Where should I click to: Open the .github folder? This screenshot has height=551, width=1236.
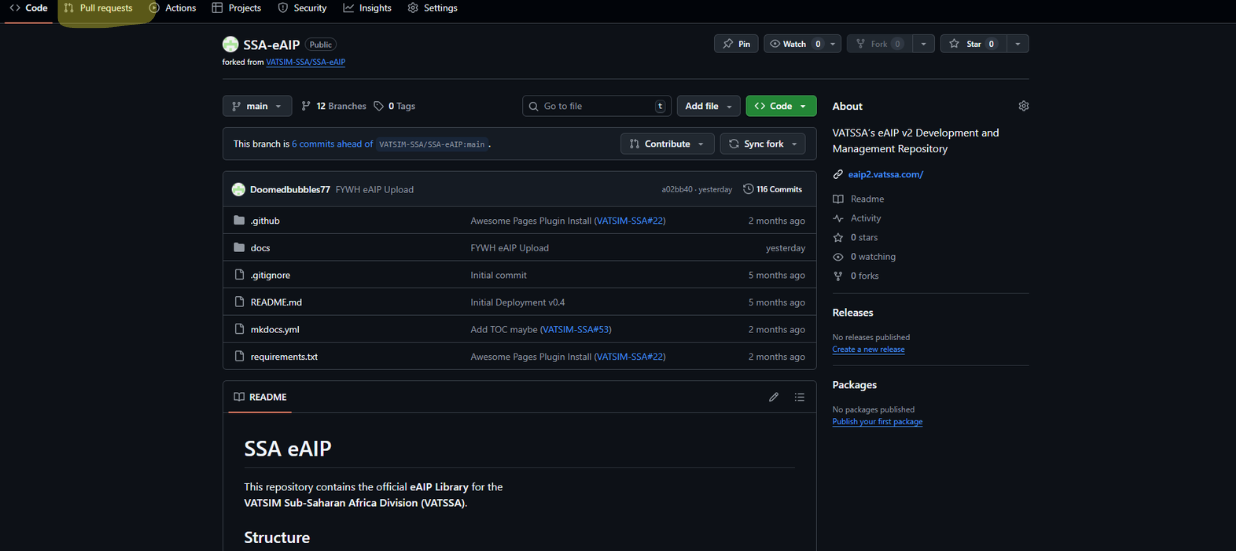[x=265, y=221]
